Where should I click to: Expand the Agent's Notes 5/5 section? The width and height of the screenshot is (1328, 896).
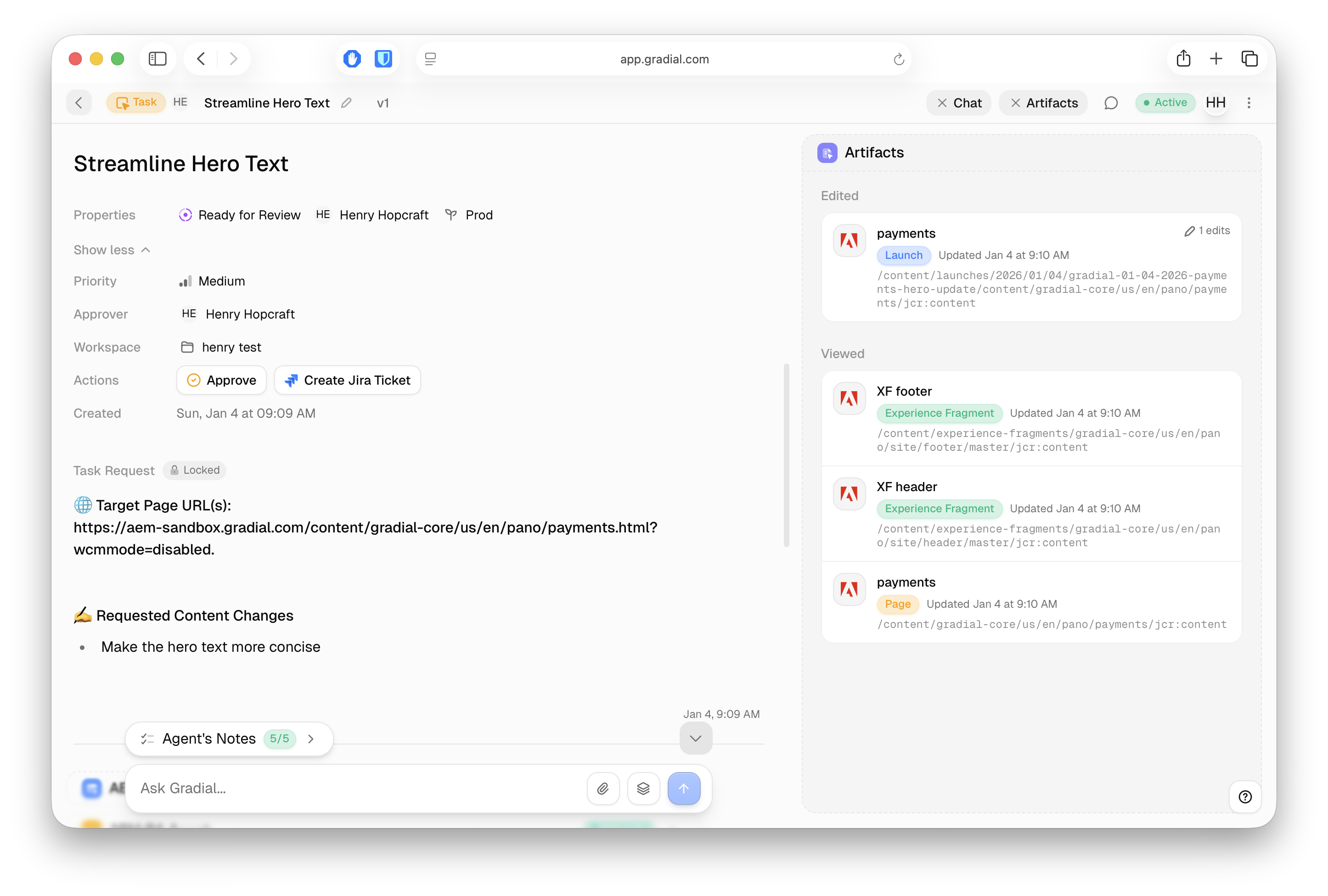(x=229, y=739)
